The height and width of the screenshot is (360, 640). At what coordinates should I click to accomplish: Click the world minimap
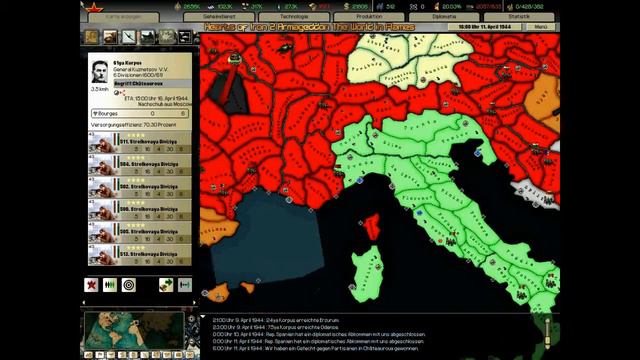pos(134,330)
